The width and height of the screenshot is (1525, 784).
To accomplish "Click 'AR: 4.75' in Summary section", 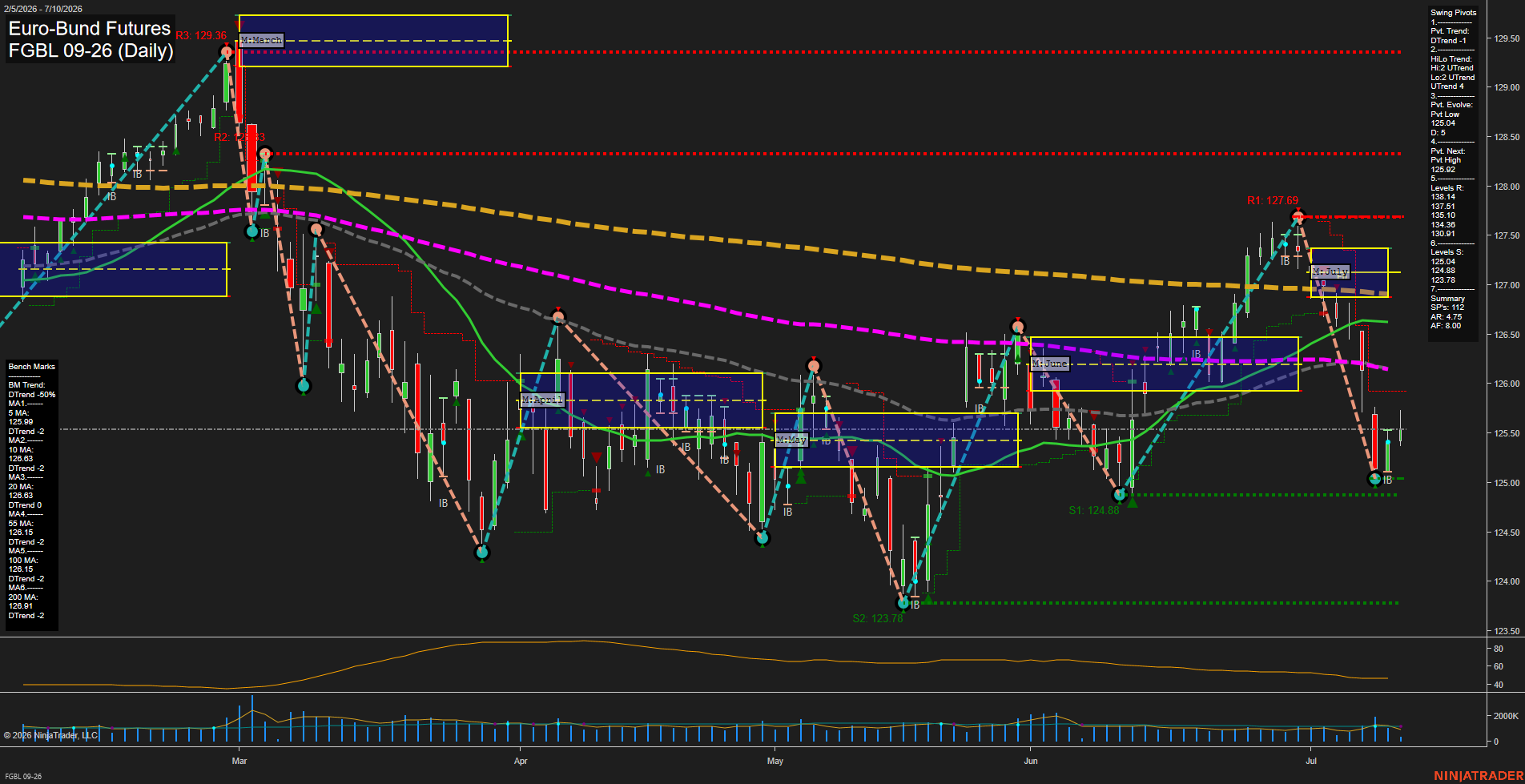I will tap(1447, 317).
